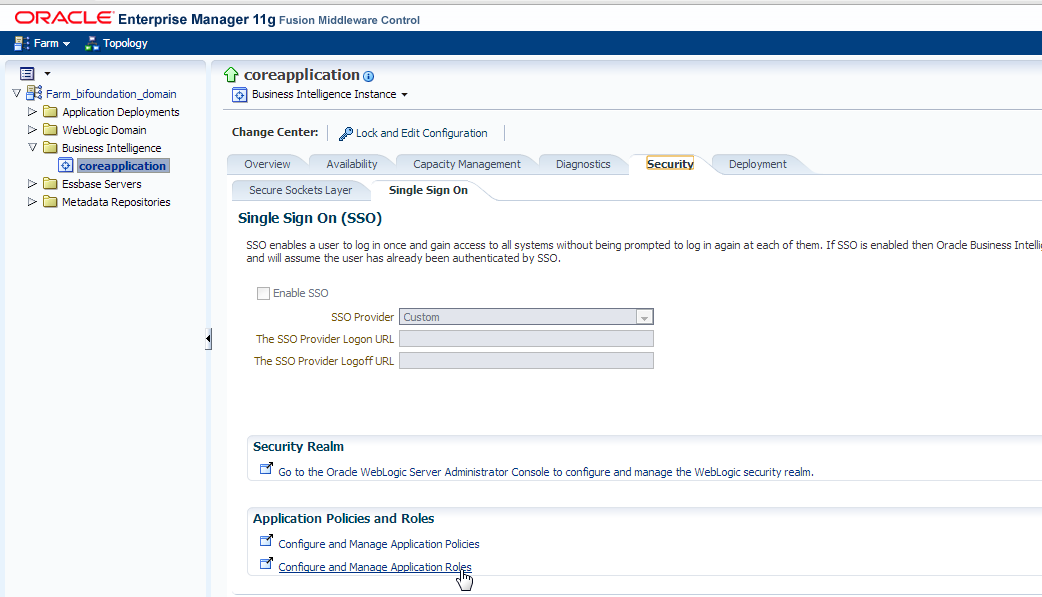Click Lock and Edit Configuration
Screen dimensions: 1042x597
click(421, 133)
